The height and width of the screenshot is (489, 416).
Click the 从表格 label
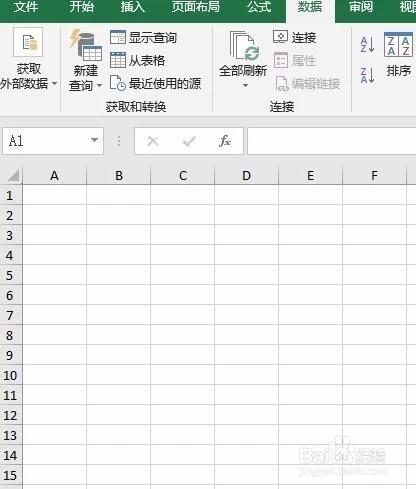tap(147, 61)
